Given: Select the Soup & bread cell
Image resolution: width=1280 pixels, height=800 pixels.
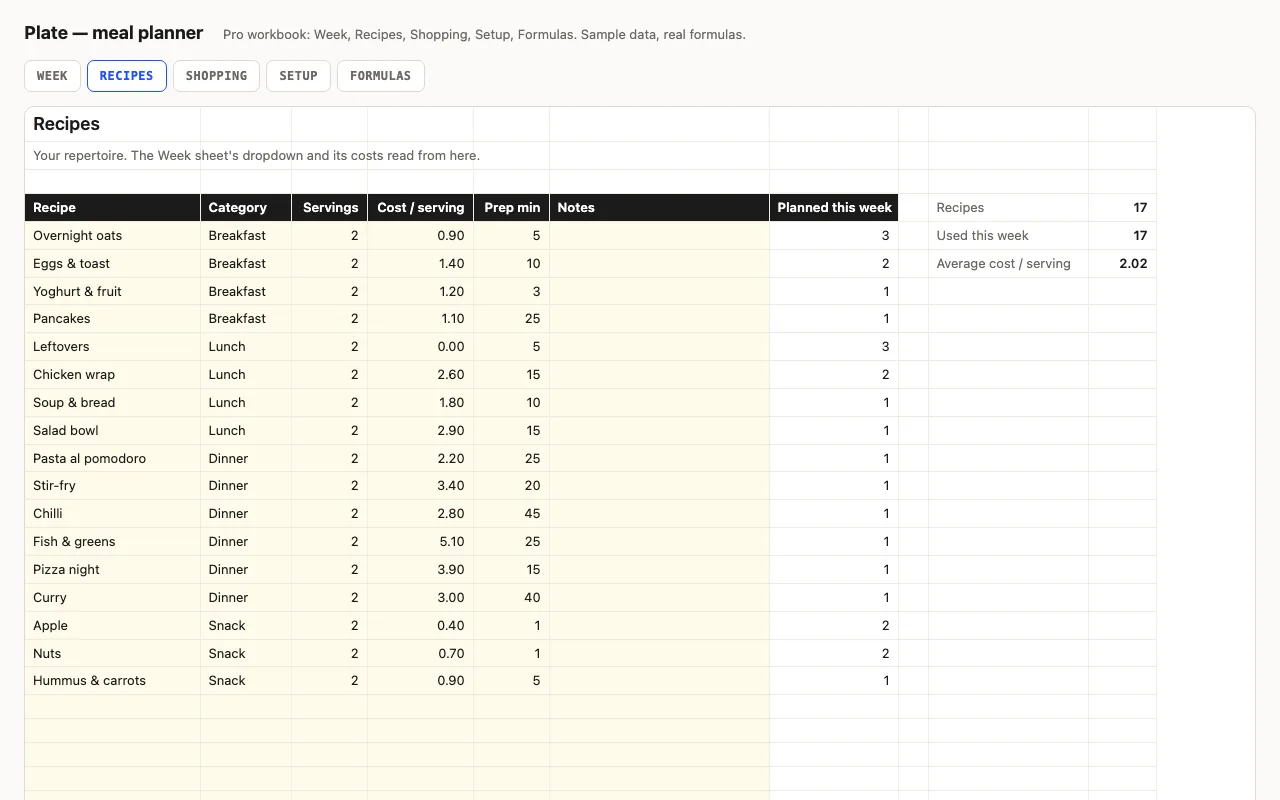Looking at the screenshot, I should pos(113,403).
